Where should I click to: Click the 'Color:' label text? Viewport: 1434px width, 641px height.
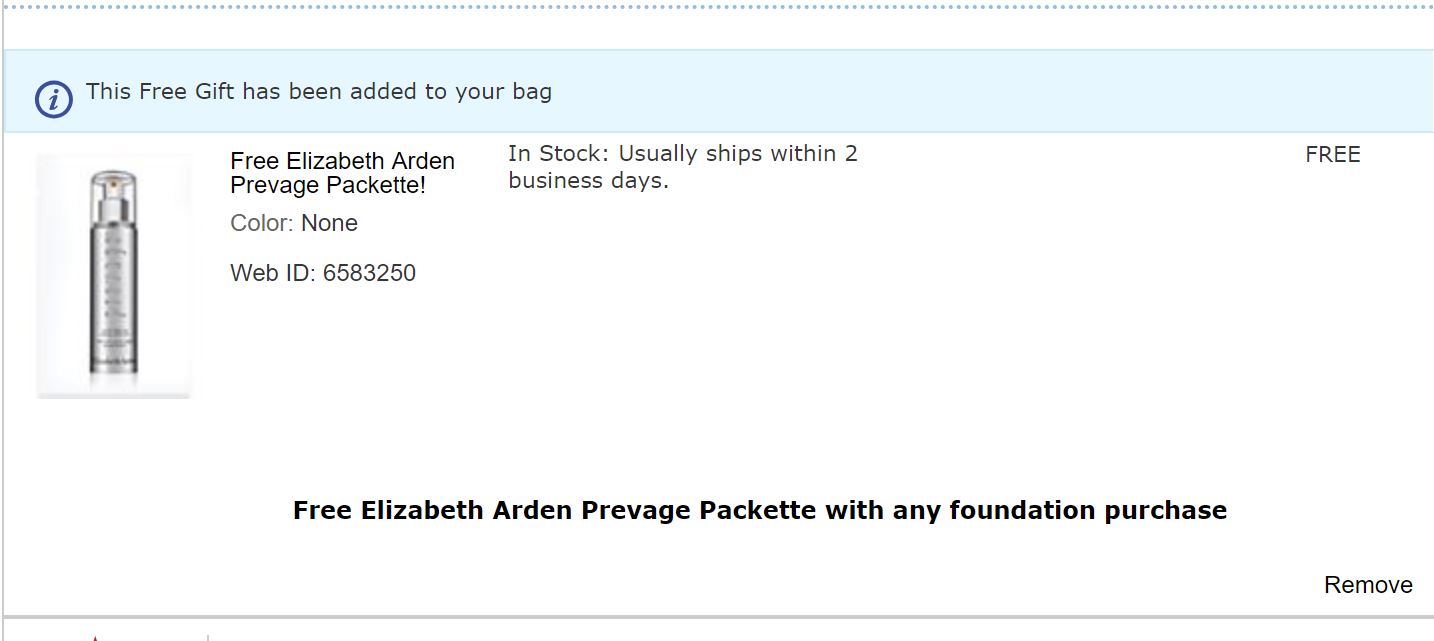pos(262,223)
